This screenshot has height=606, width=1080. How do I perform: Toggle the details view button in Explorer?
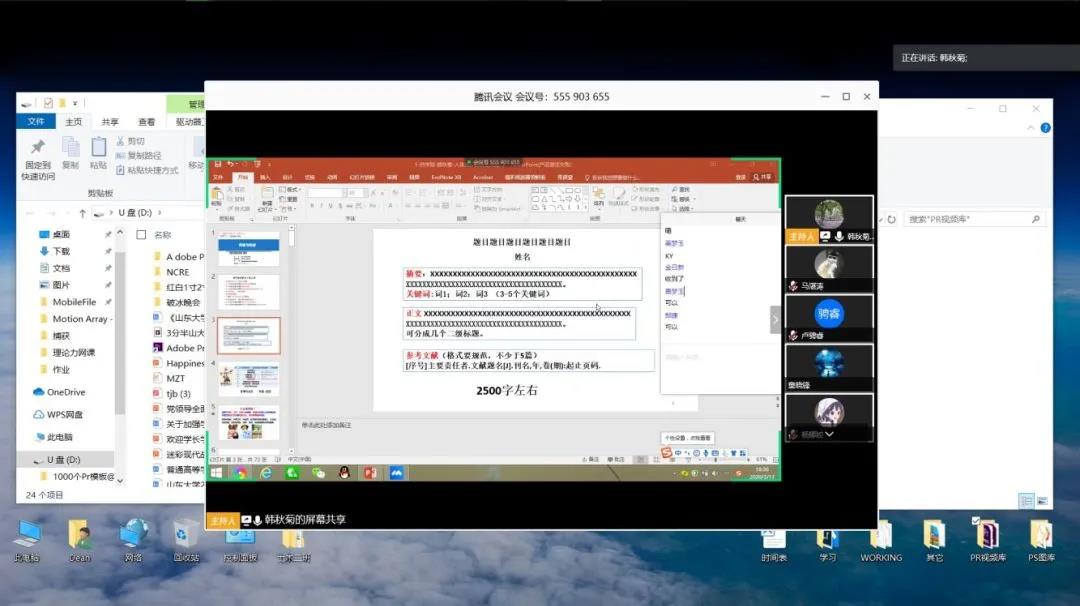click(1026, 501)
